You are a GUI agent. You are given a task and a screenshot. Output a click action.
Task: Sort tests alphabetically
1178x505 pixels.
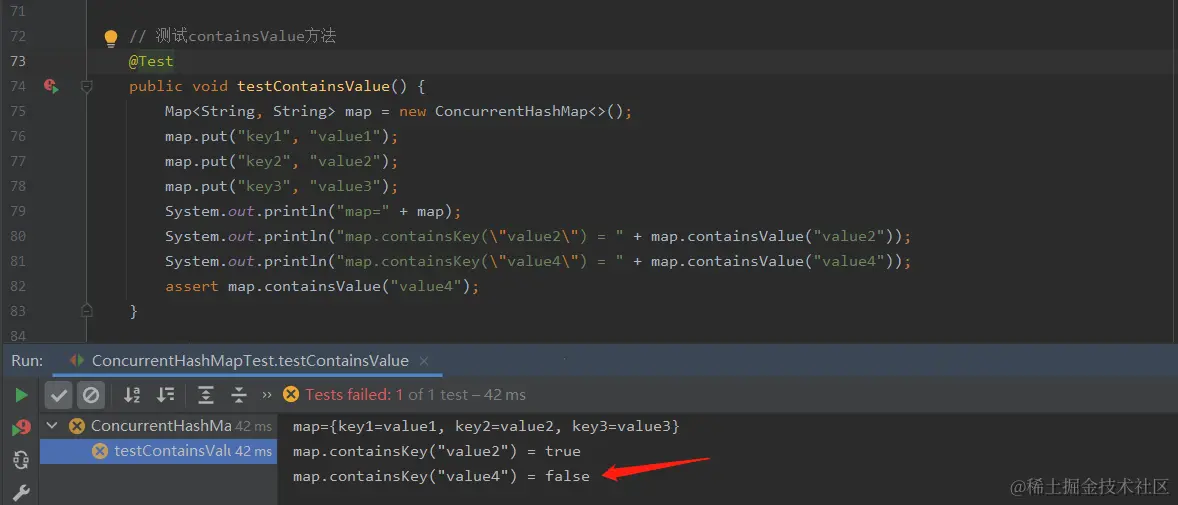132,395
